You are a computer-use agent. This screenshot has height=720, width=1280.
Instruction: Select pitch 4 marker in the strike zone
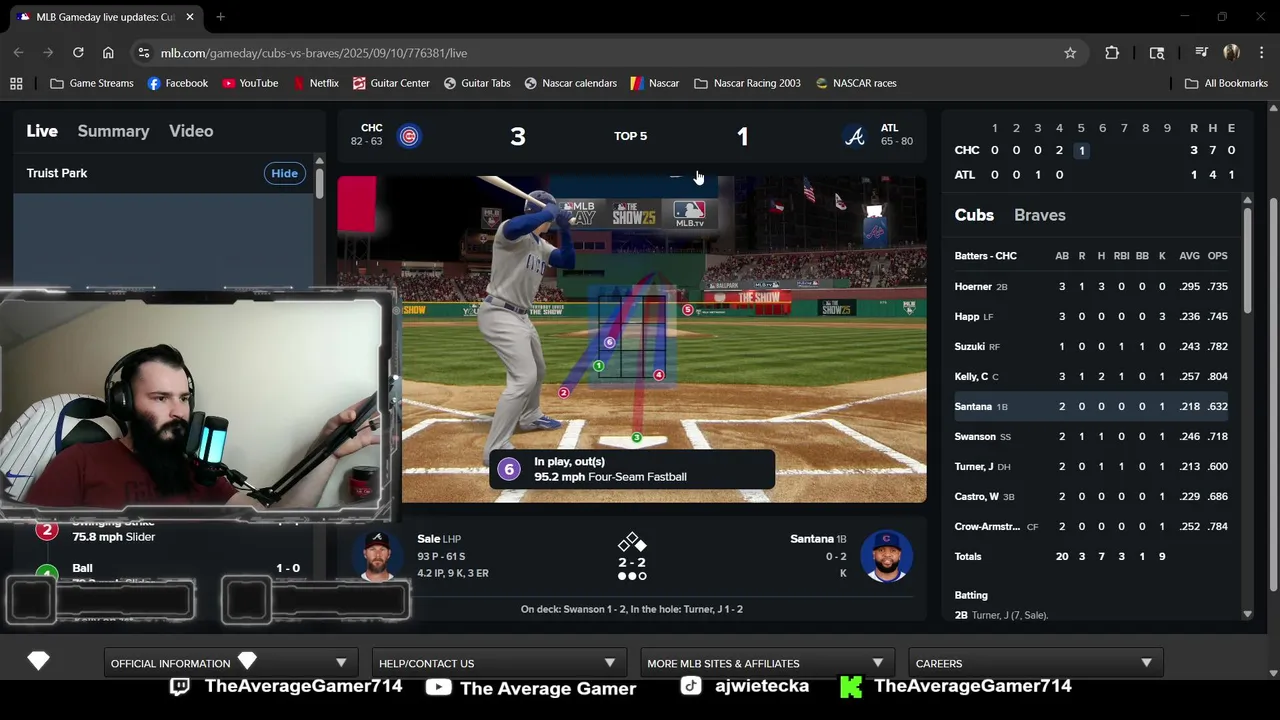coord(658,375)
